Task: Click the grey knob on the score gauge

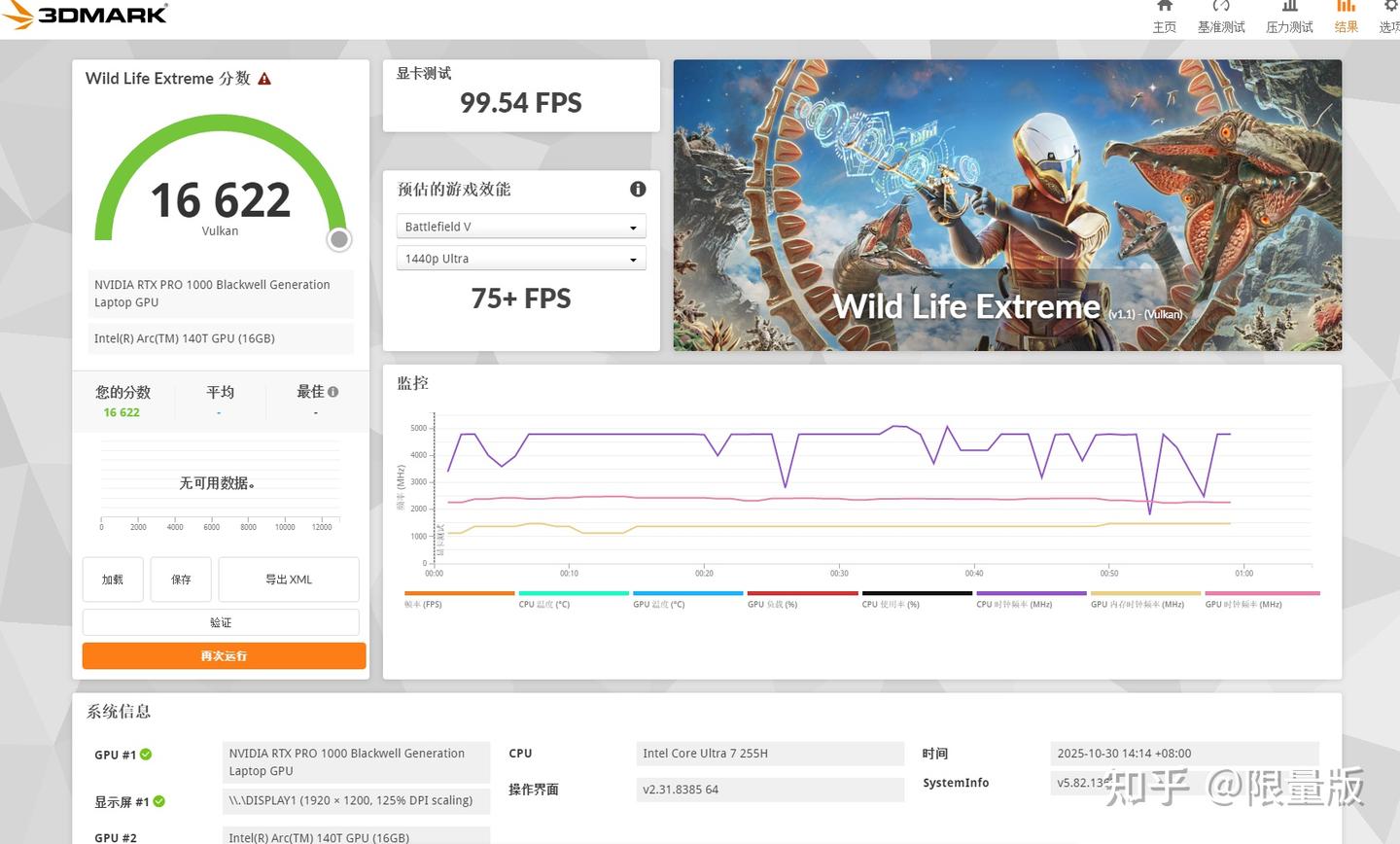Action: pos(338,239)
